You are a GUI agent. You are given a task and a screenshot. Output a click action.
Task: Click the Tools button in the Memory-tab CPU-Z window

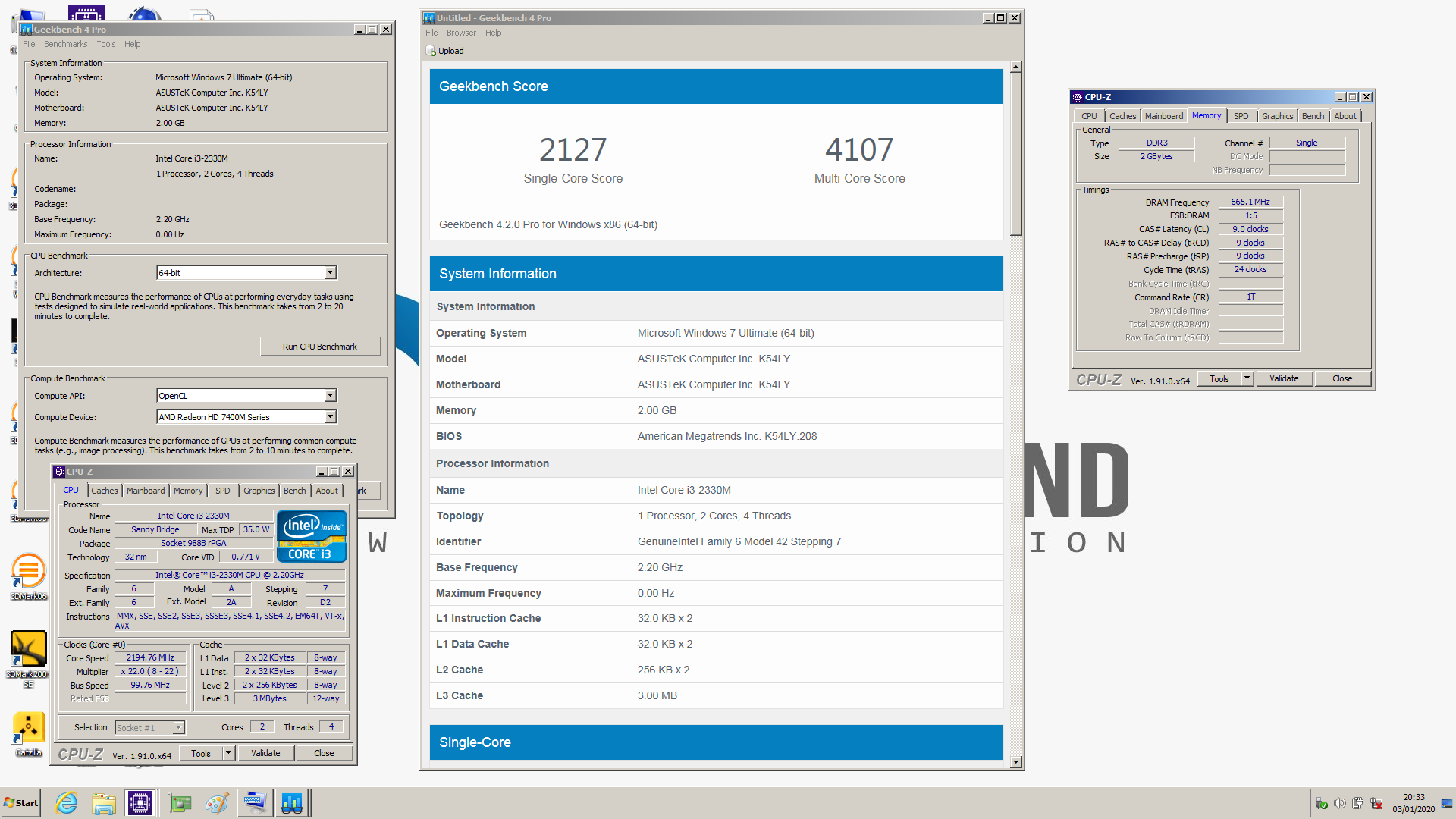[1219, 378]
